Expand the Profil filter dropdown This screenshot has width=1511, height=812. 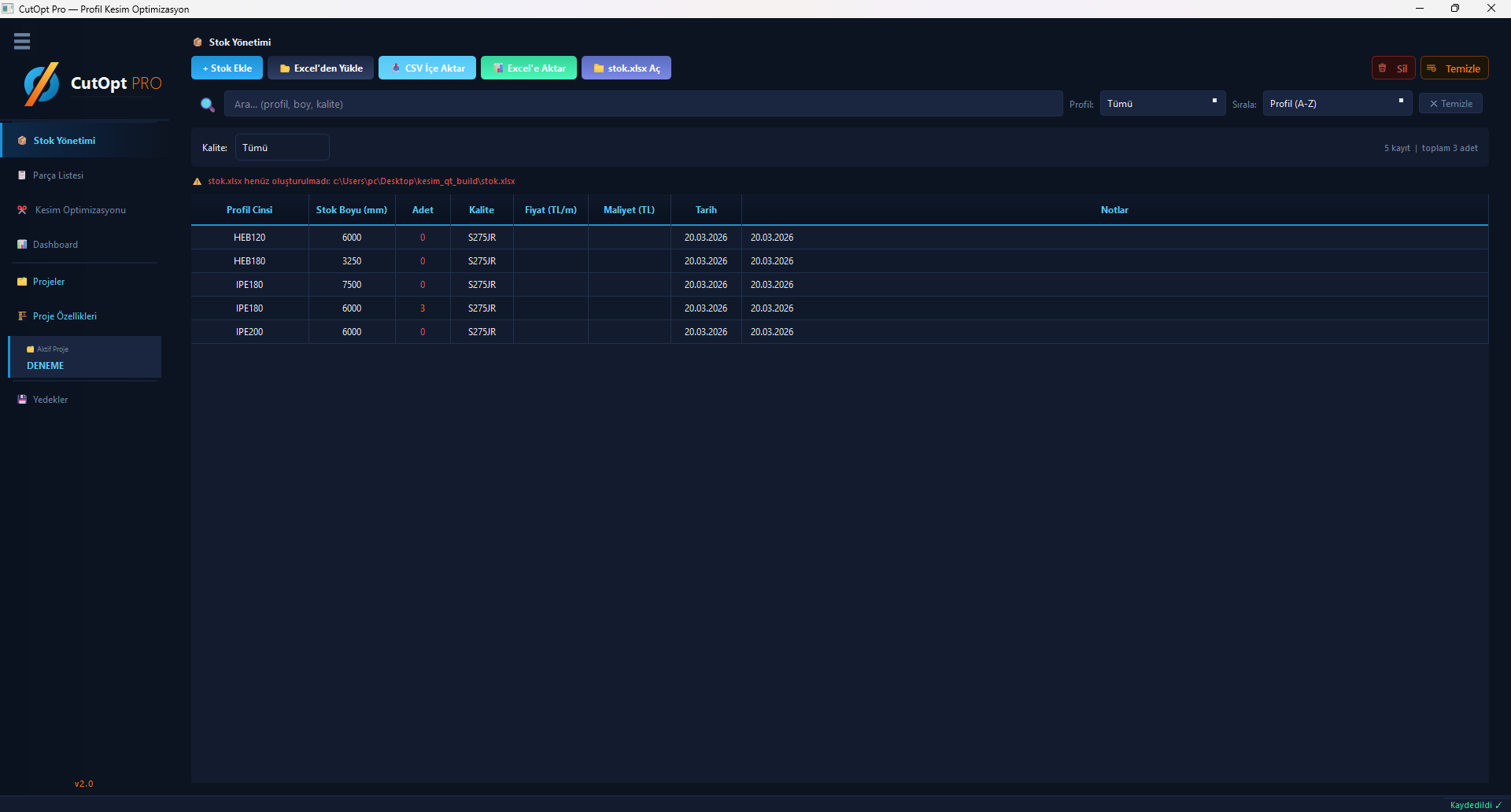click(1162, 104)
